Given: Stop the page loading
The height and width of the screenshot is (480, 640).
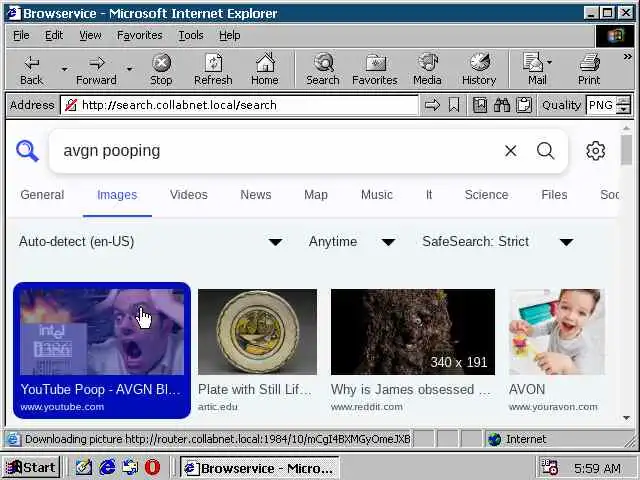Looking at the screenshot, I should pyautogui.click(x=161, y=70).
